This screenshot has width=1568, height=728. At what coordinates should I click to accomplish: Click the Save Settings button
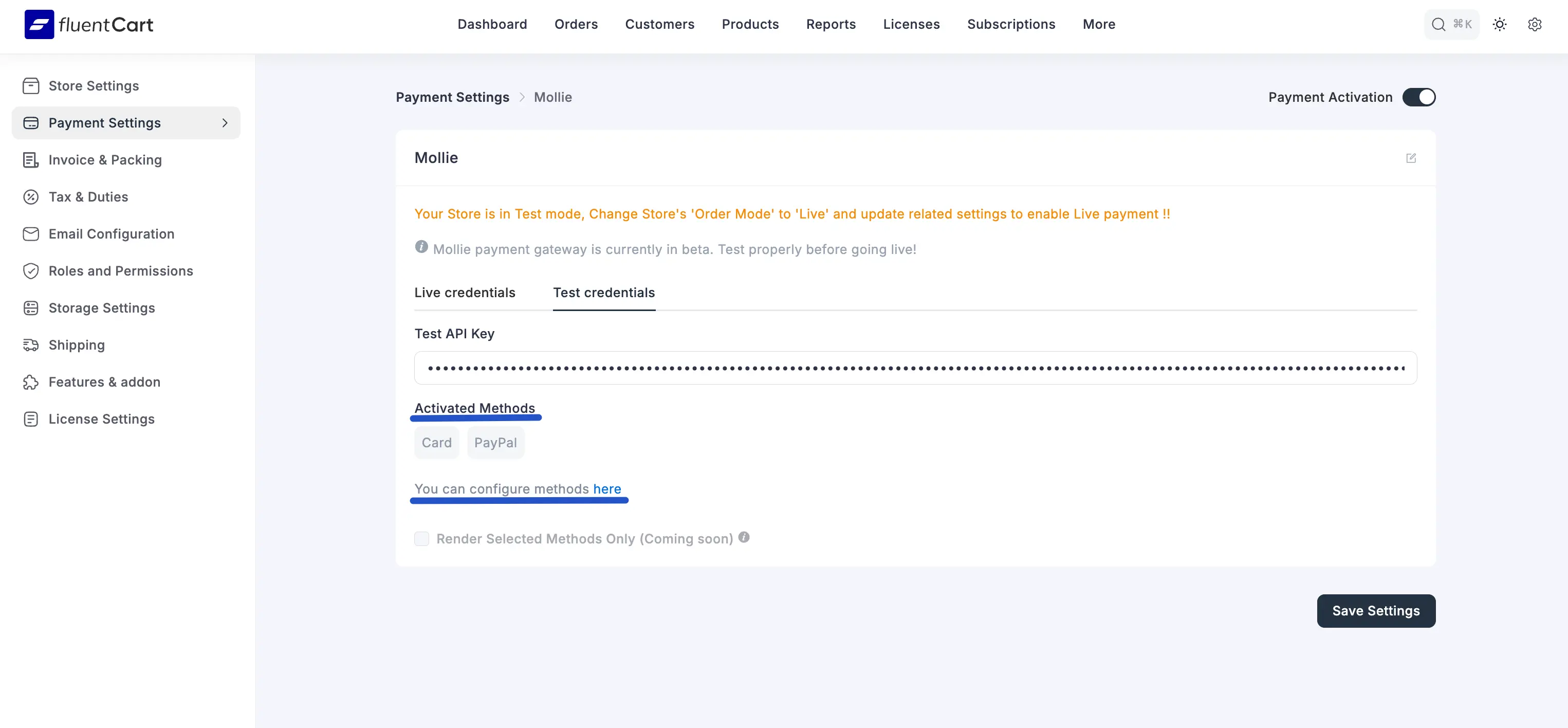point(1376,610)
